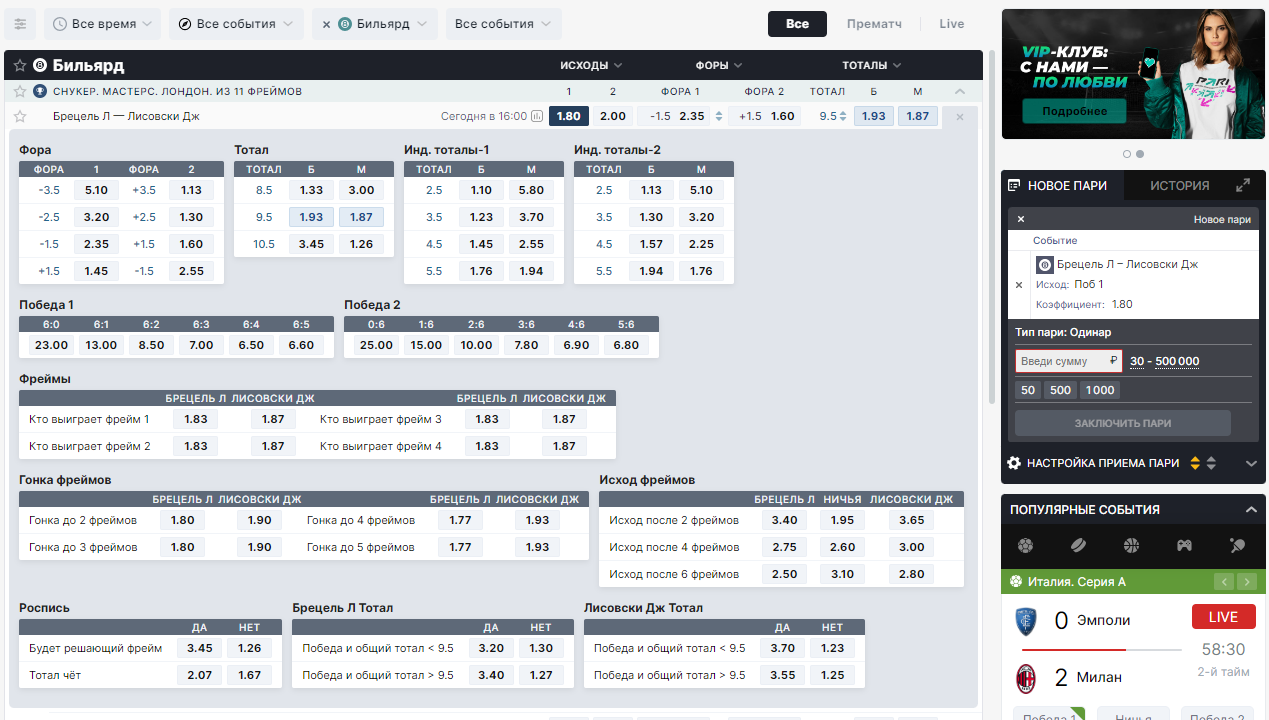1269x720 pixels.
Task: Clear all bets in the Новое пари slip
Action: [1021, 219]
